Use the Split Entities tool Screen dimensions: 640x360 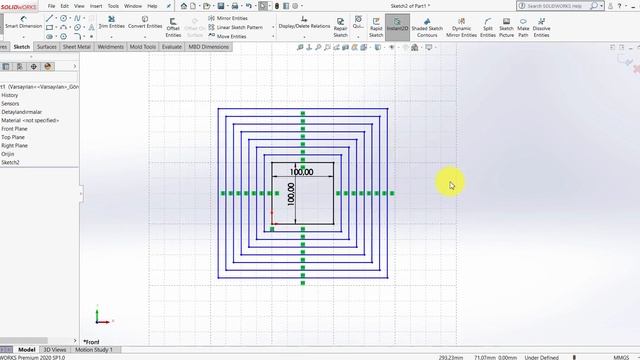pyautogui.click(x=488, y=27)
